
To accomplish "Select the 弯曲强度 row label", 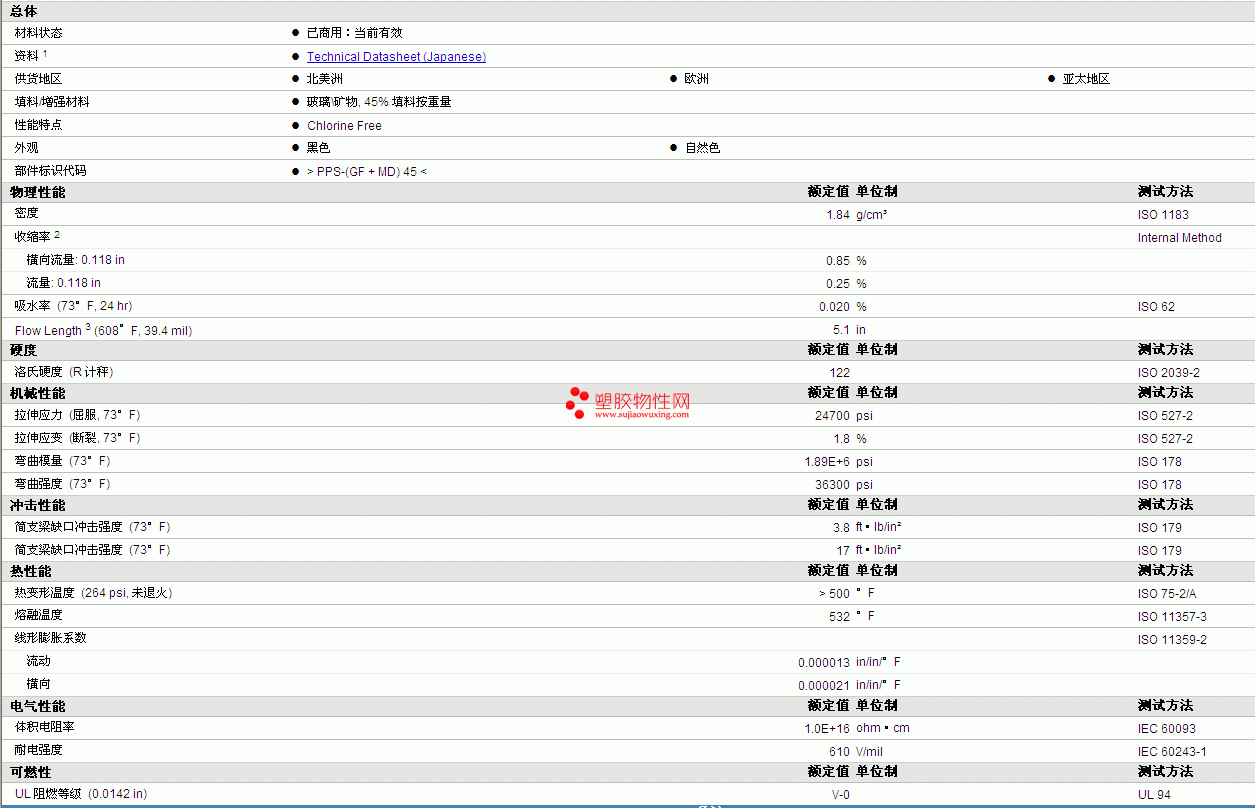I will click(x=62, y=484).
